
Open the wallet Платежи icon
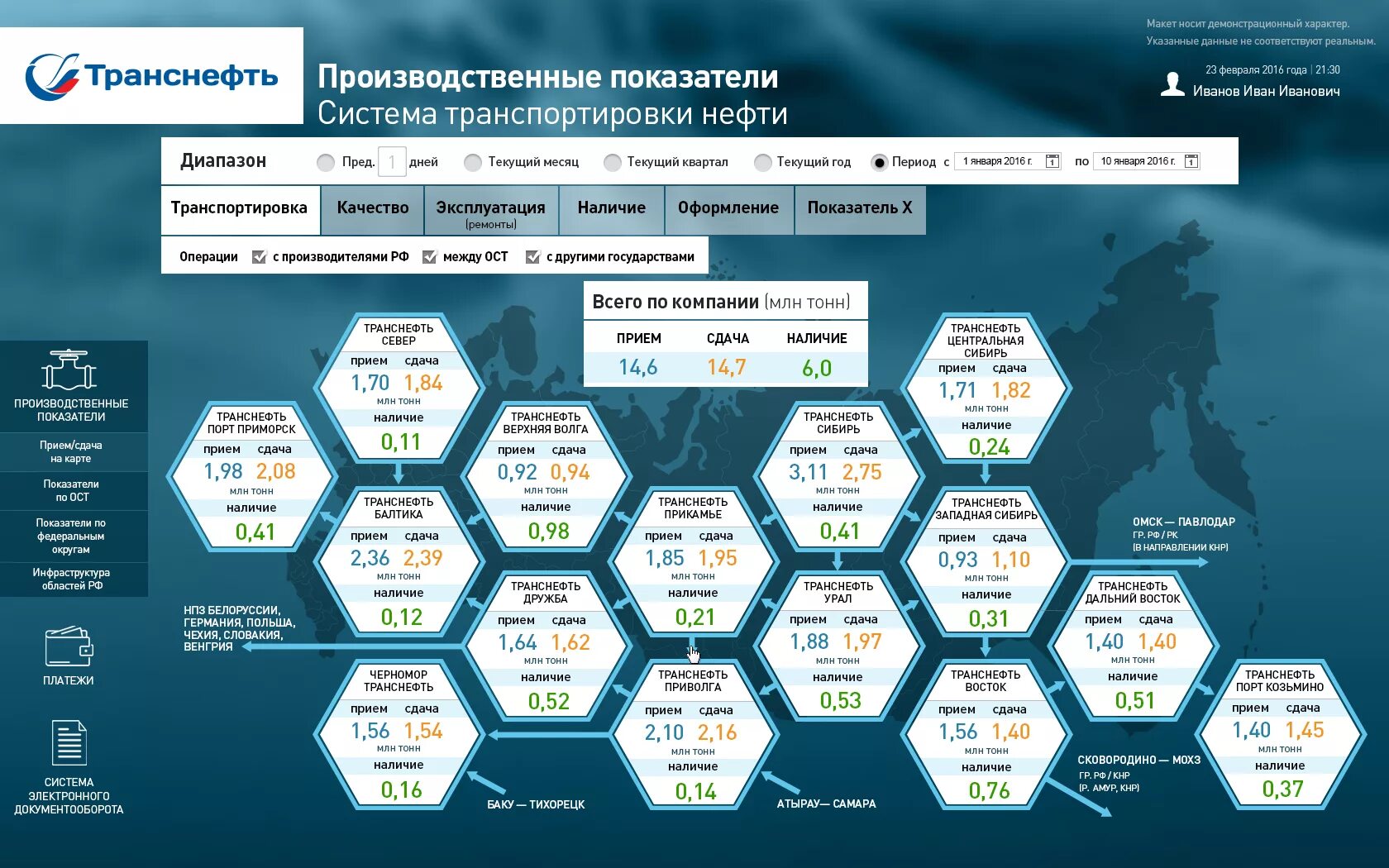click(x=69, y=646)
